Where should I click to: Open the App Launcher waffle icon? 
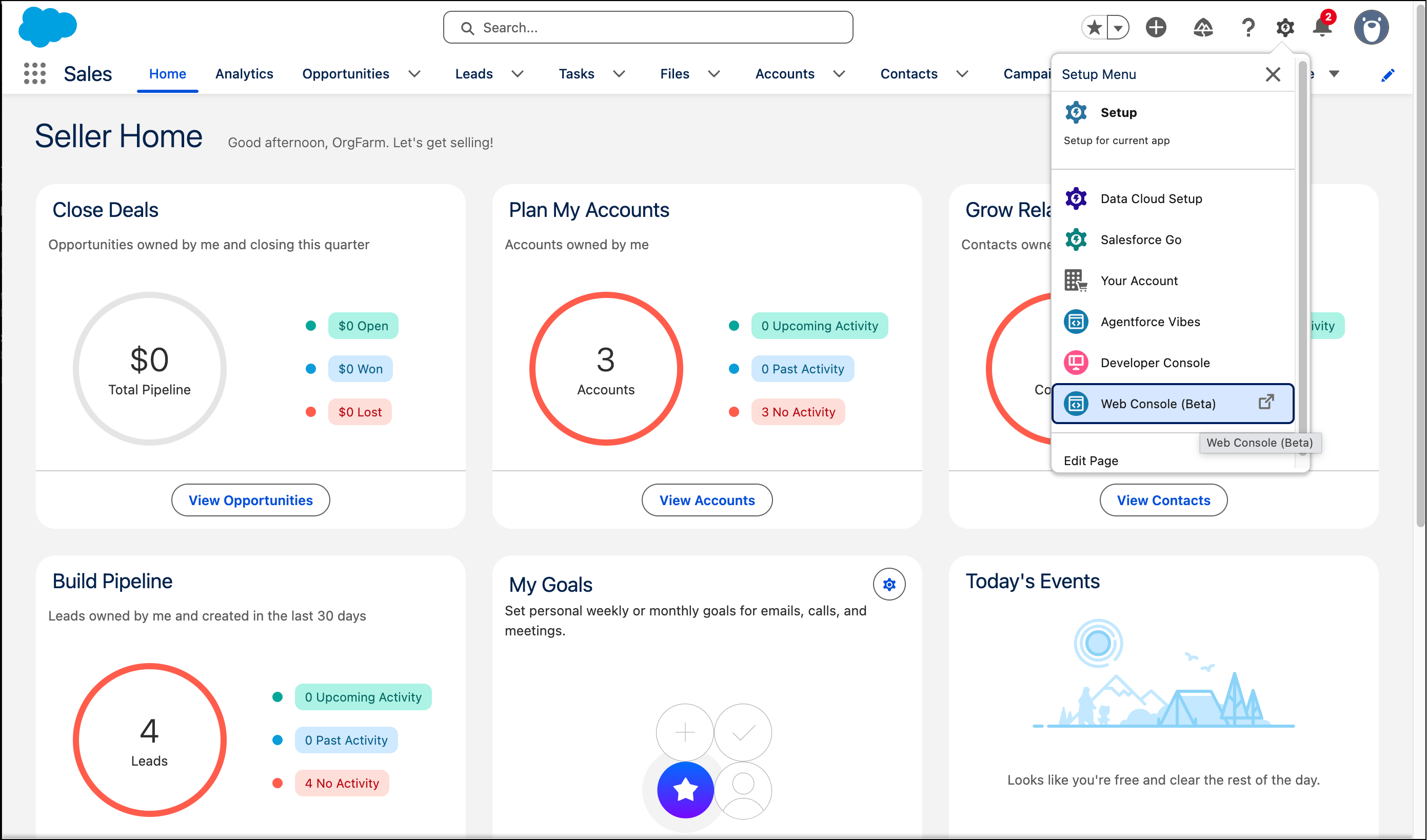tap(34, 73)
